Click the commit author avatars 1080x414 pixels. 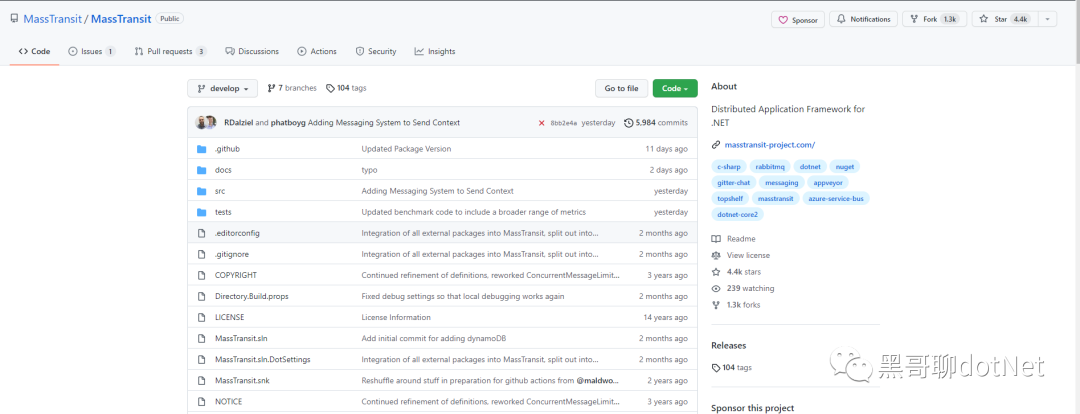206,123
